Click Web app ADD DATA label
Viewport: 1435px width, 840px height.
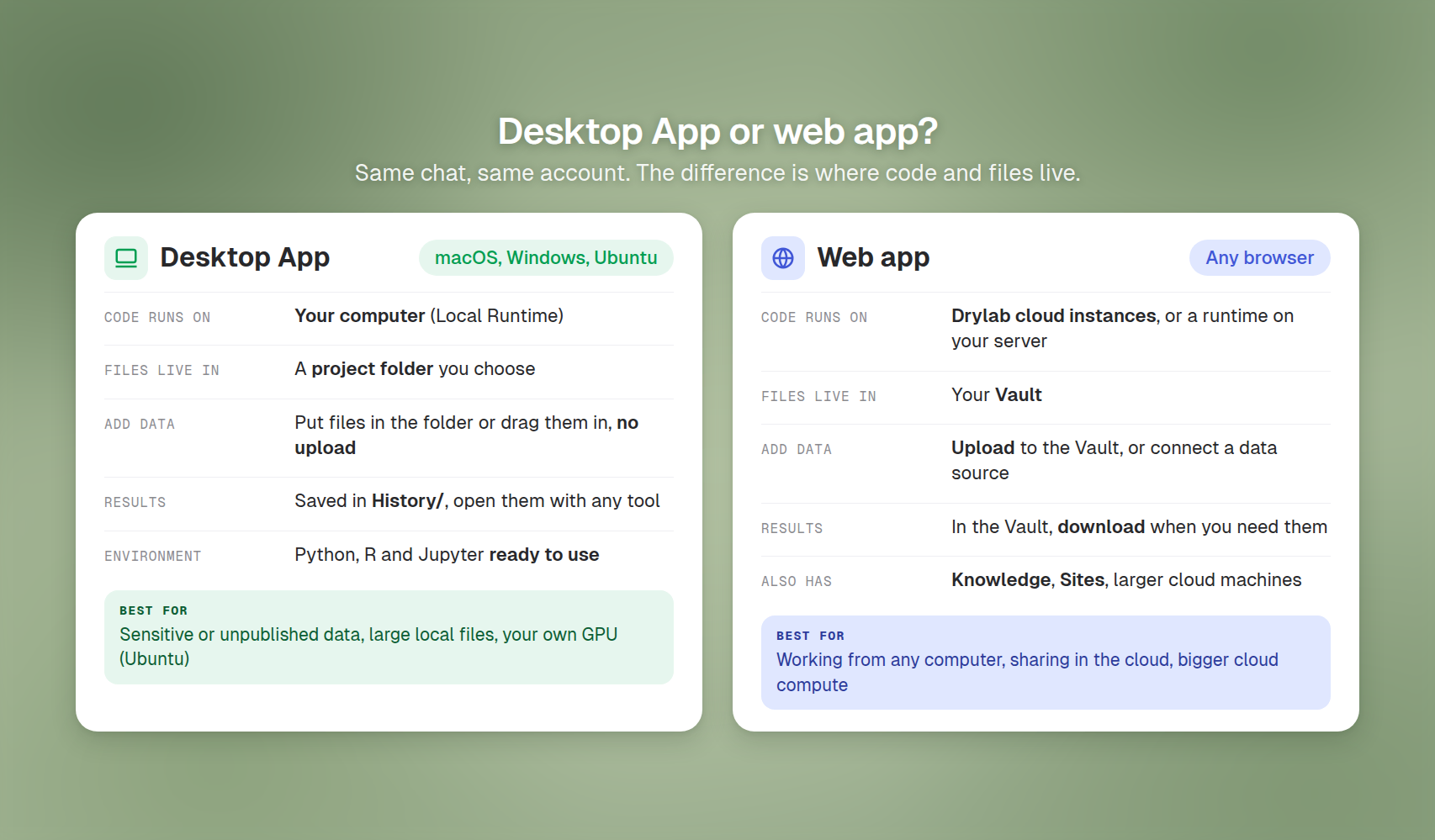[797, 450]
